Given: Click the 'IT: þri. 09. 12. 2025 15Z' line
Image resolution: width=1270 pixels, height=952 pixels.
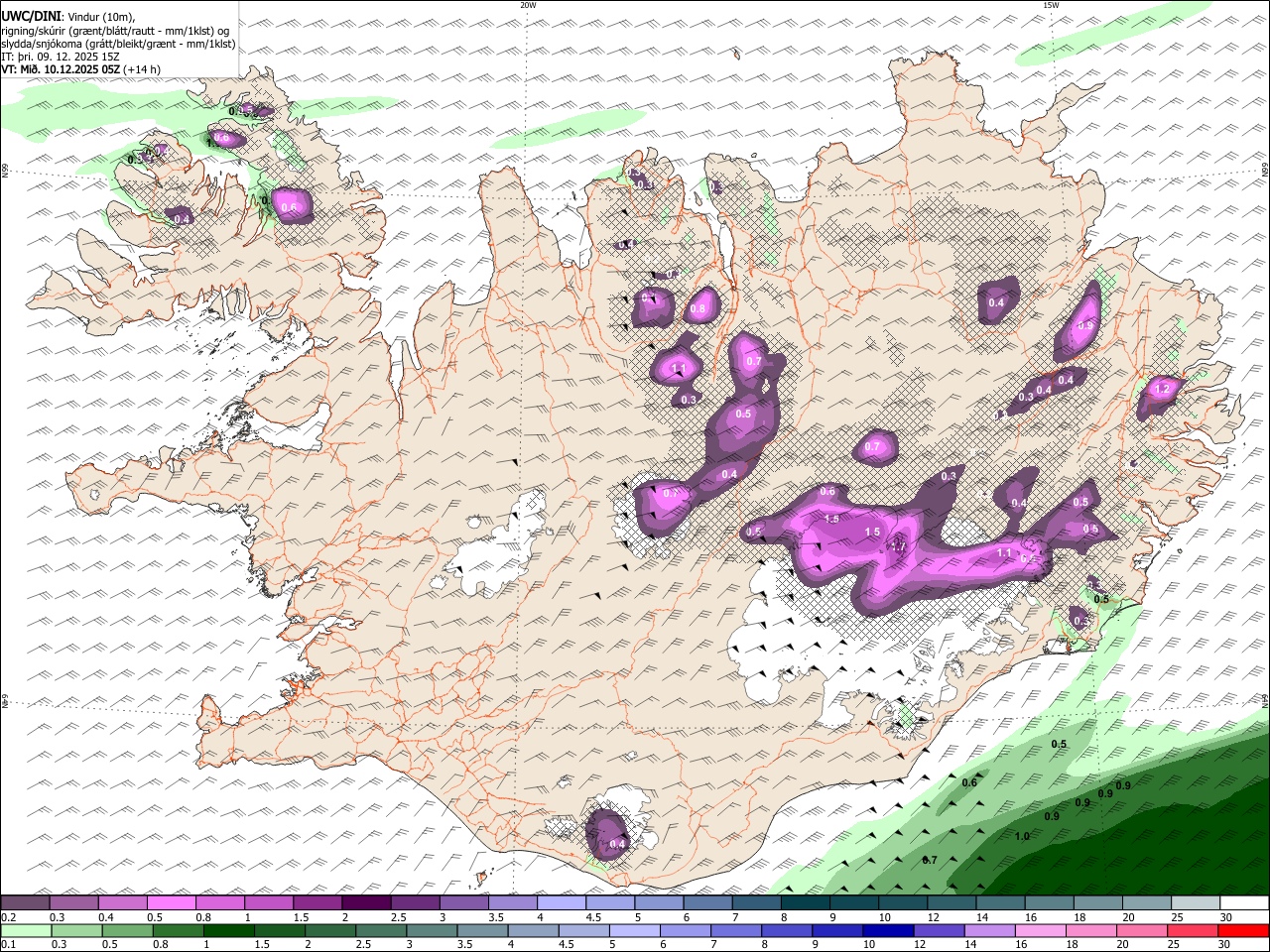Looking at the screenshot, I should tap(61, 57).
